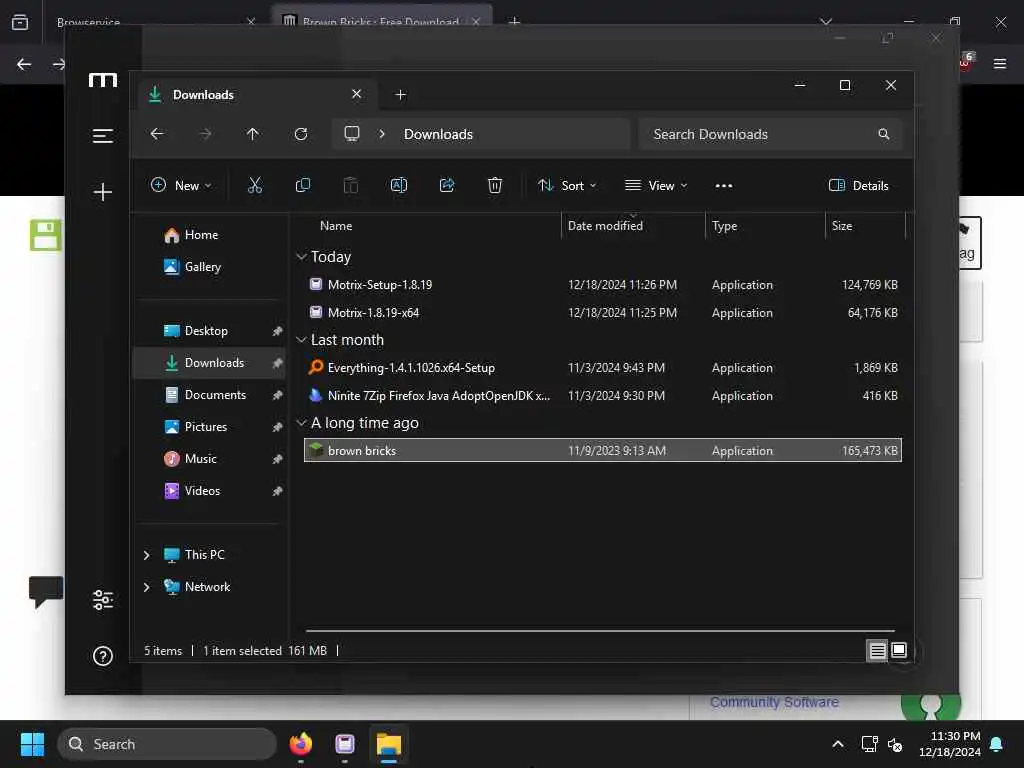Go up one folder level arrow
The height and width of the screenshot is (768, 1024).
click(253, 134)
